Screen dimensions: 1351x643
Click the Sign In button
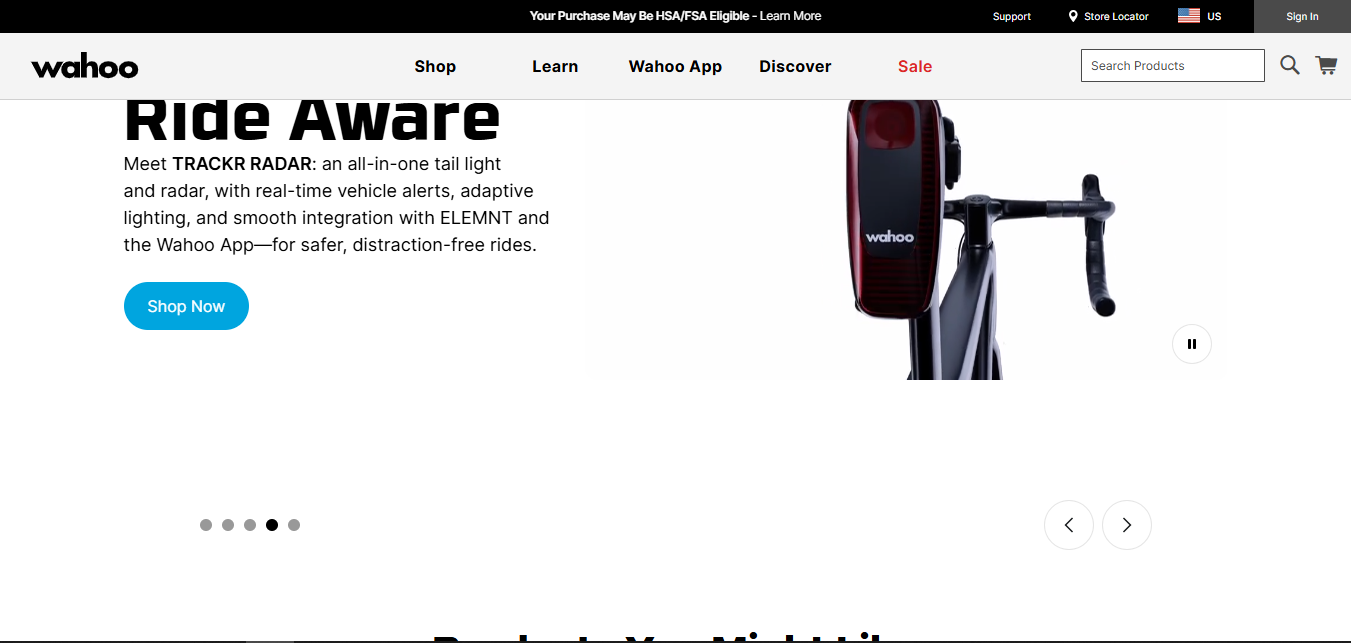1302,16
